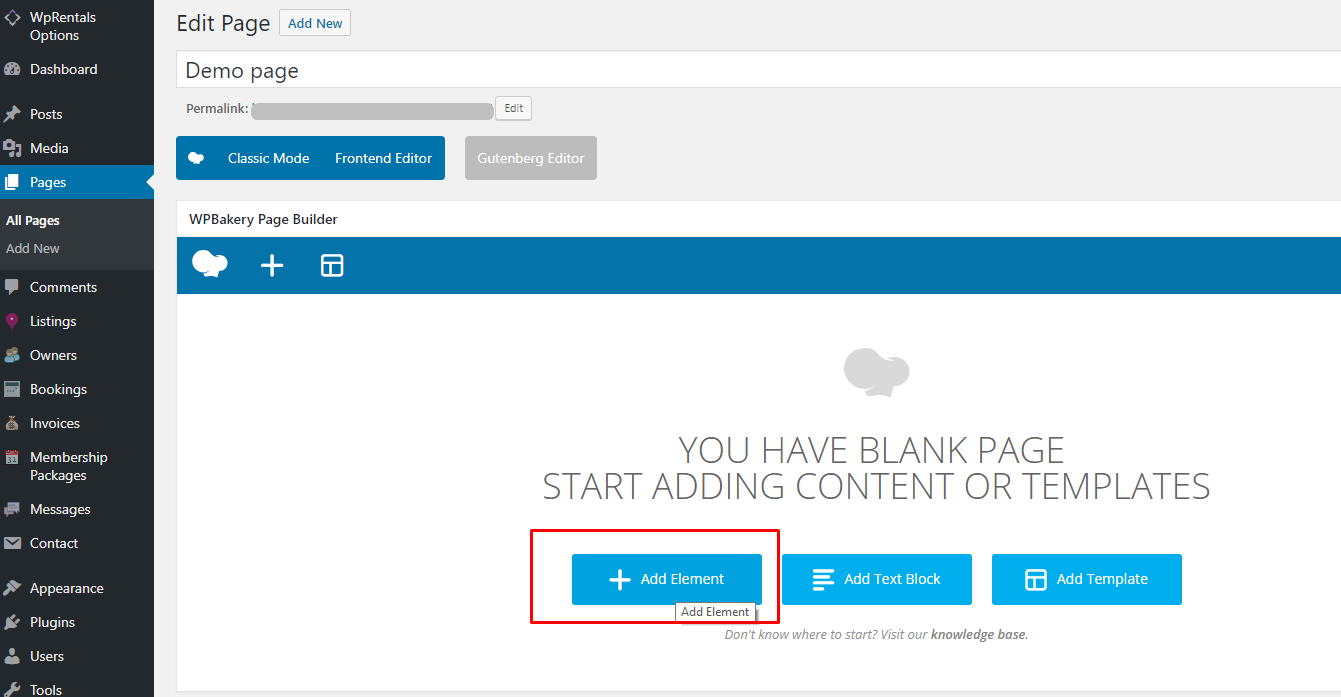
Task: Click the Add Element button
Action: pyautogui.click(x=667, y=579)
